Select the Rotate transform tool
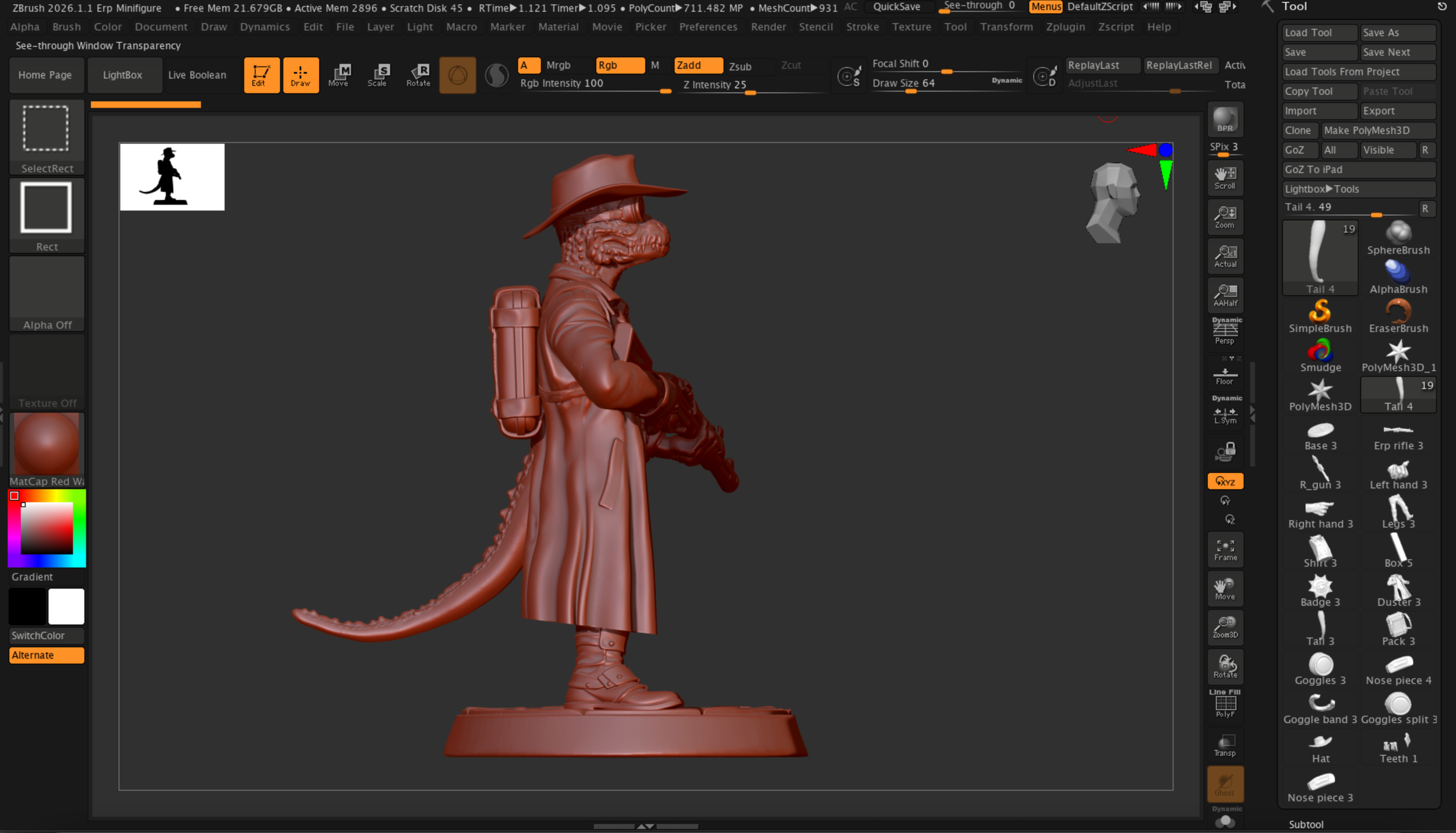 click(418, 75)
